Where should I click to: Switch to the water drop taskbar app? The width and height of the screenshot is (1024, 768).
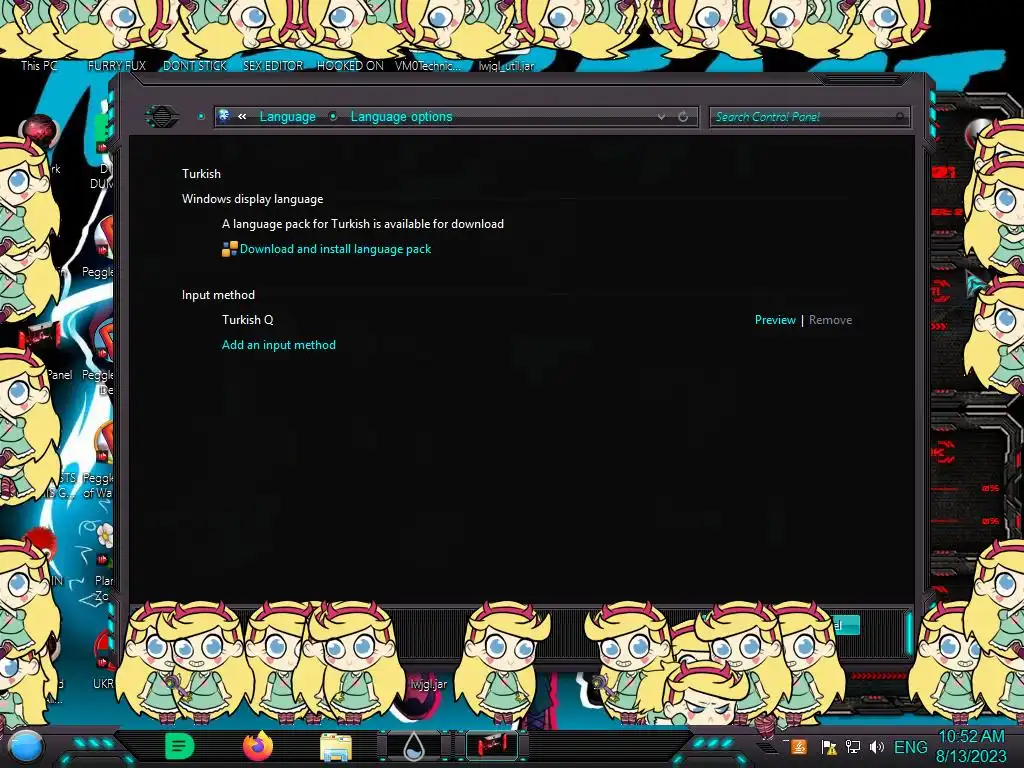click(x=414, y=746)
